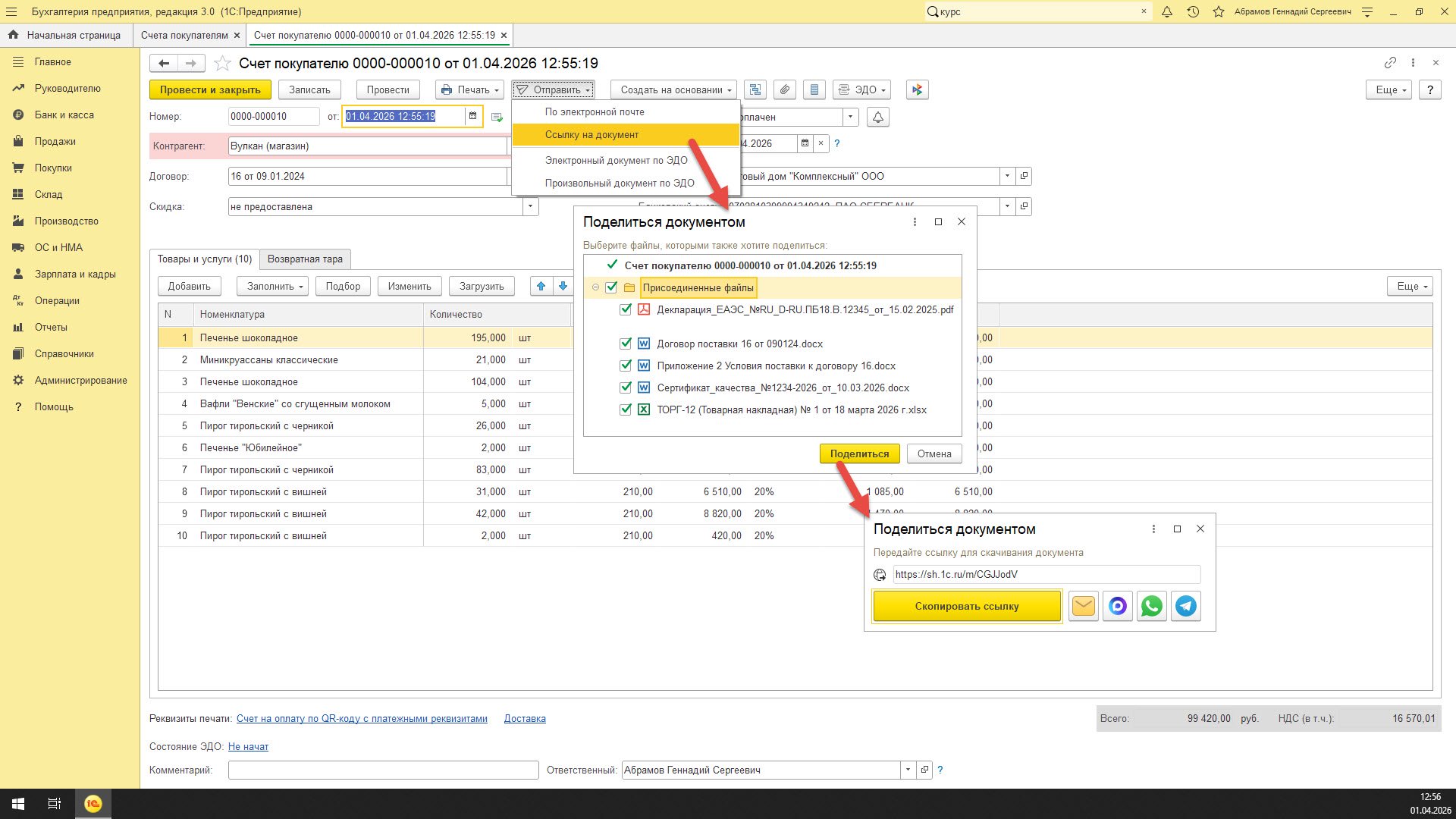This screenshot has height=819, width=1456.
Task: Move row up with blue arrow
Action: click(541, 286)
